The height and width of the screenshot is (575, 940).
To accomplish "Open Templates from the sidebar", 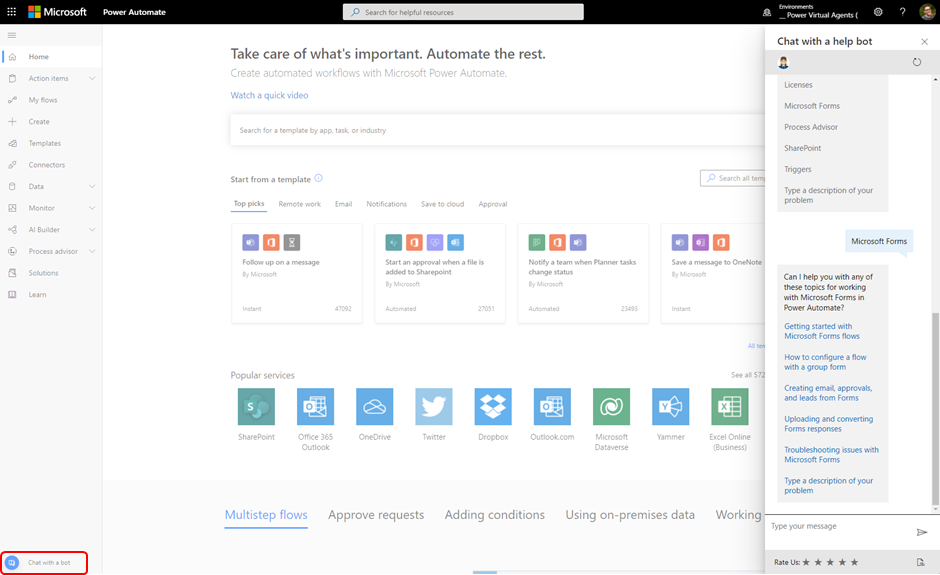I will click(x=45, y=143).
